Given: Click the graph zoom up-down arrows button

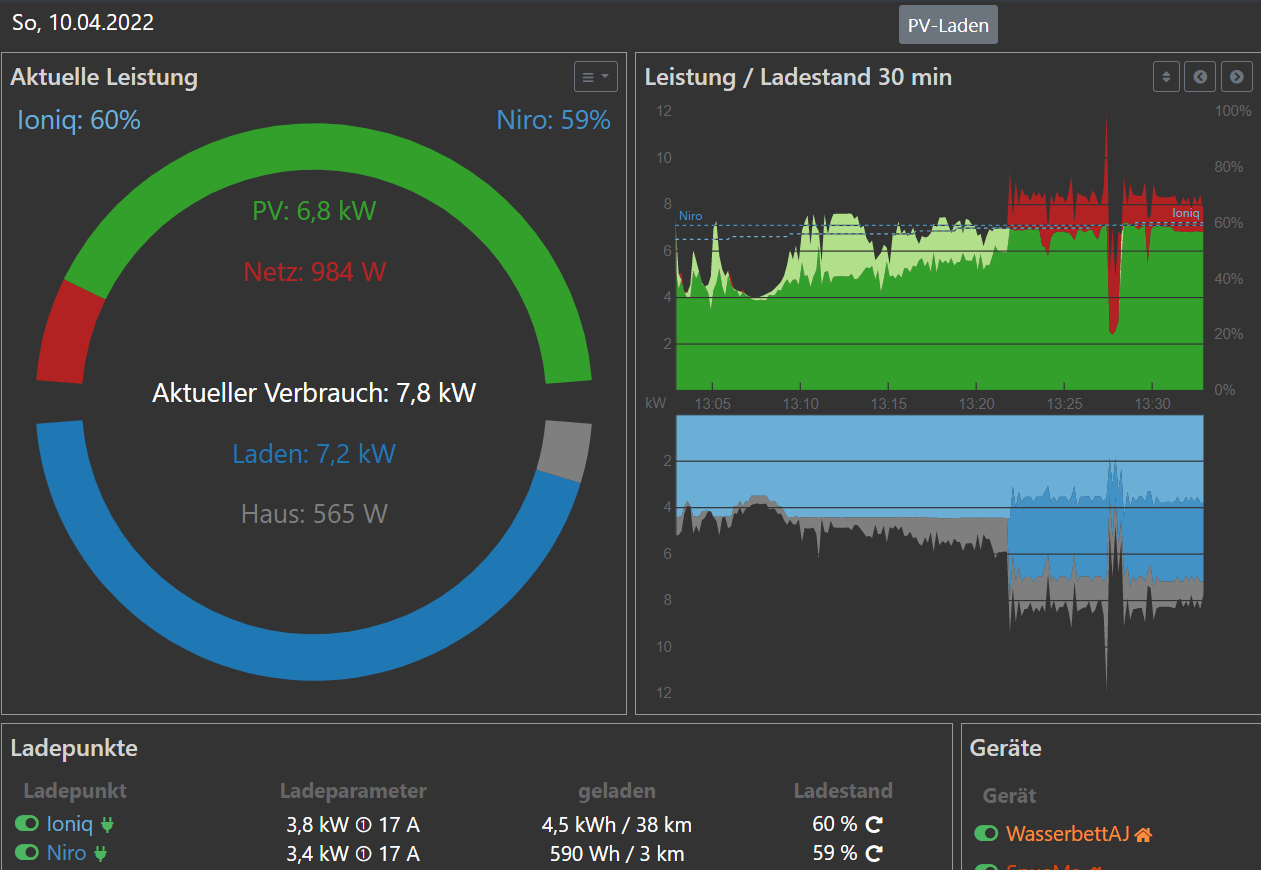Looking at the screenshot, I should click(1166, 77).
